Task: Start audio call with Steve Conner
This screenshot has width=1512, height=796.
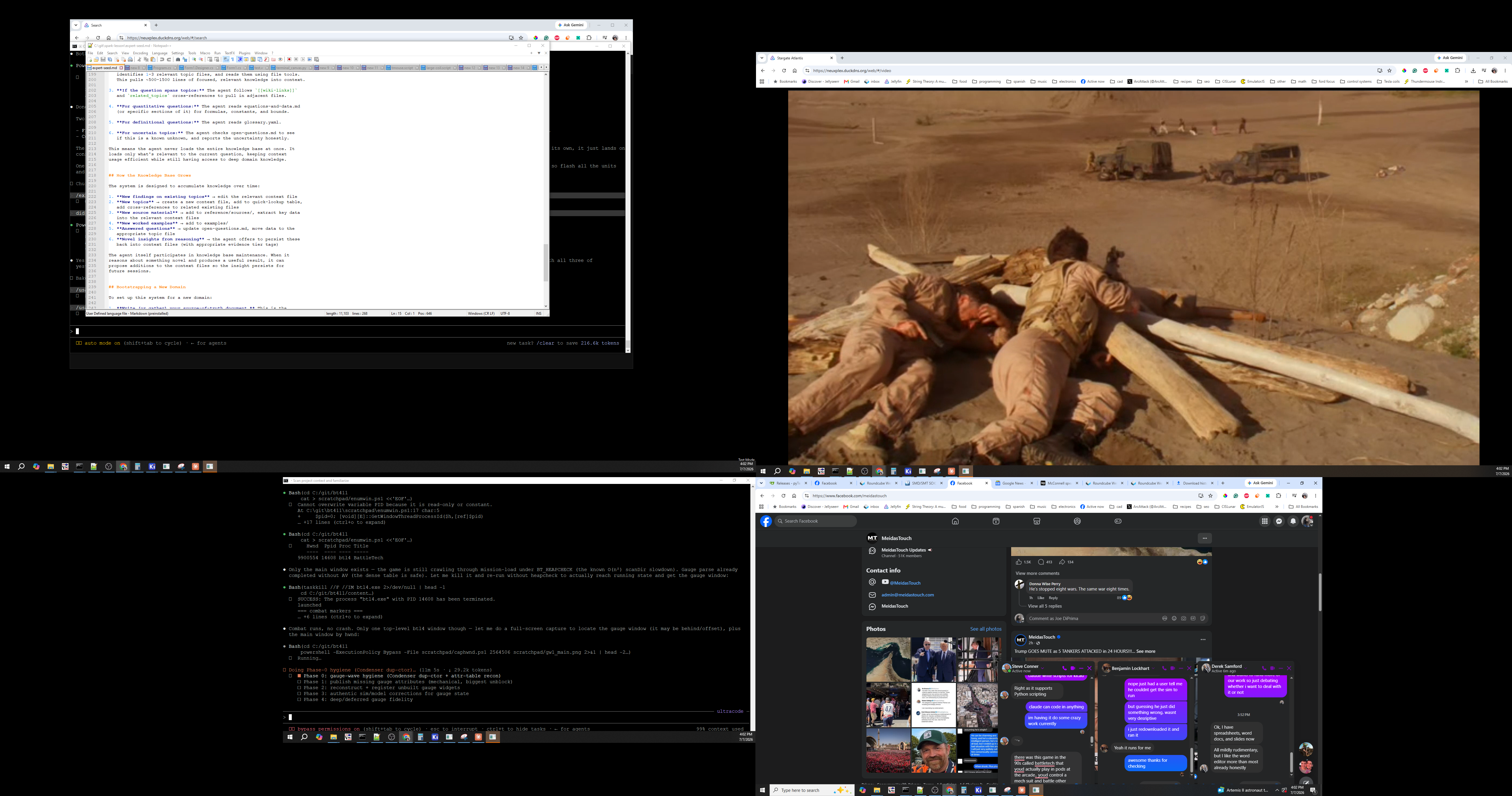Action: 1065,669
